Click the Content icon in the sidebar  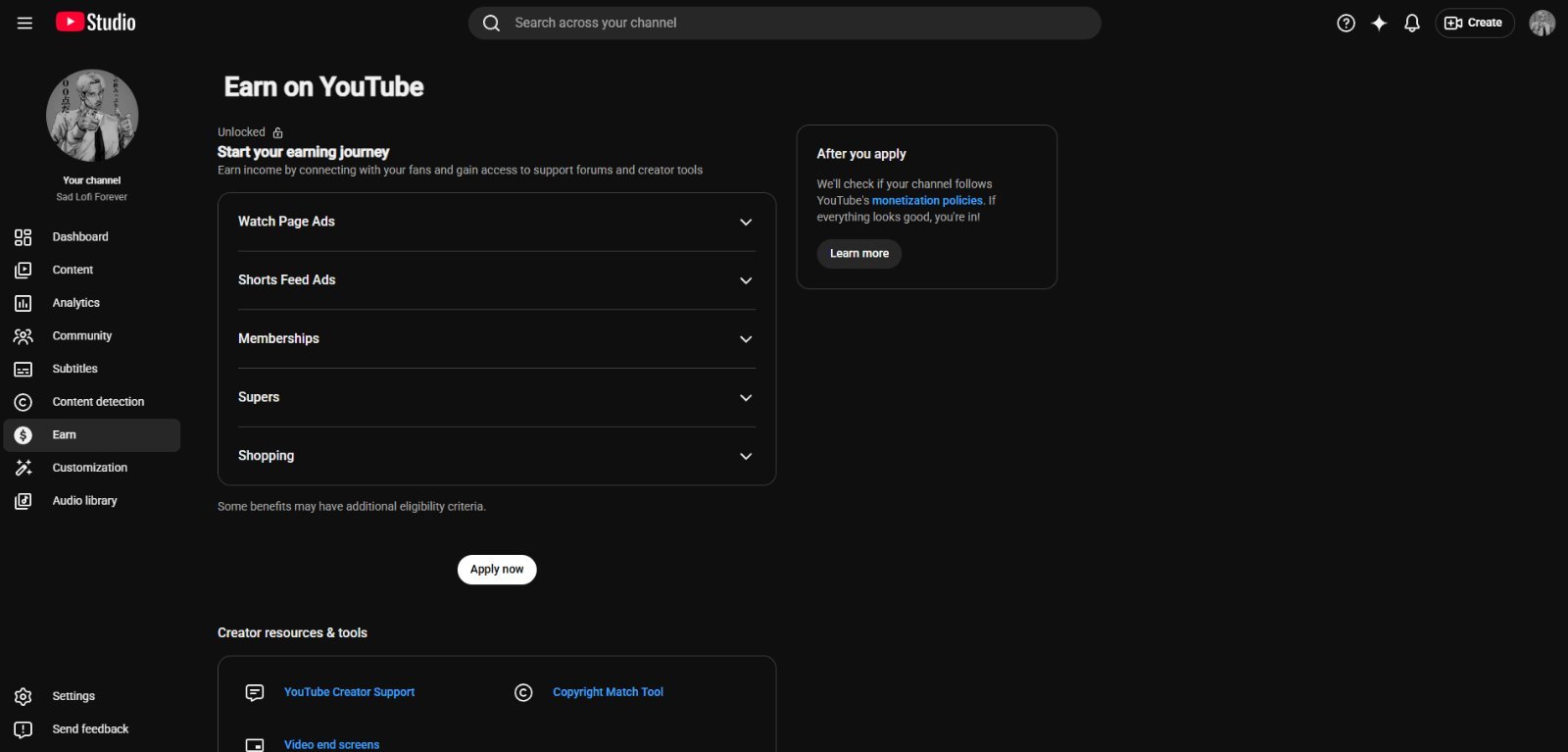point(24,270)
